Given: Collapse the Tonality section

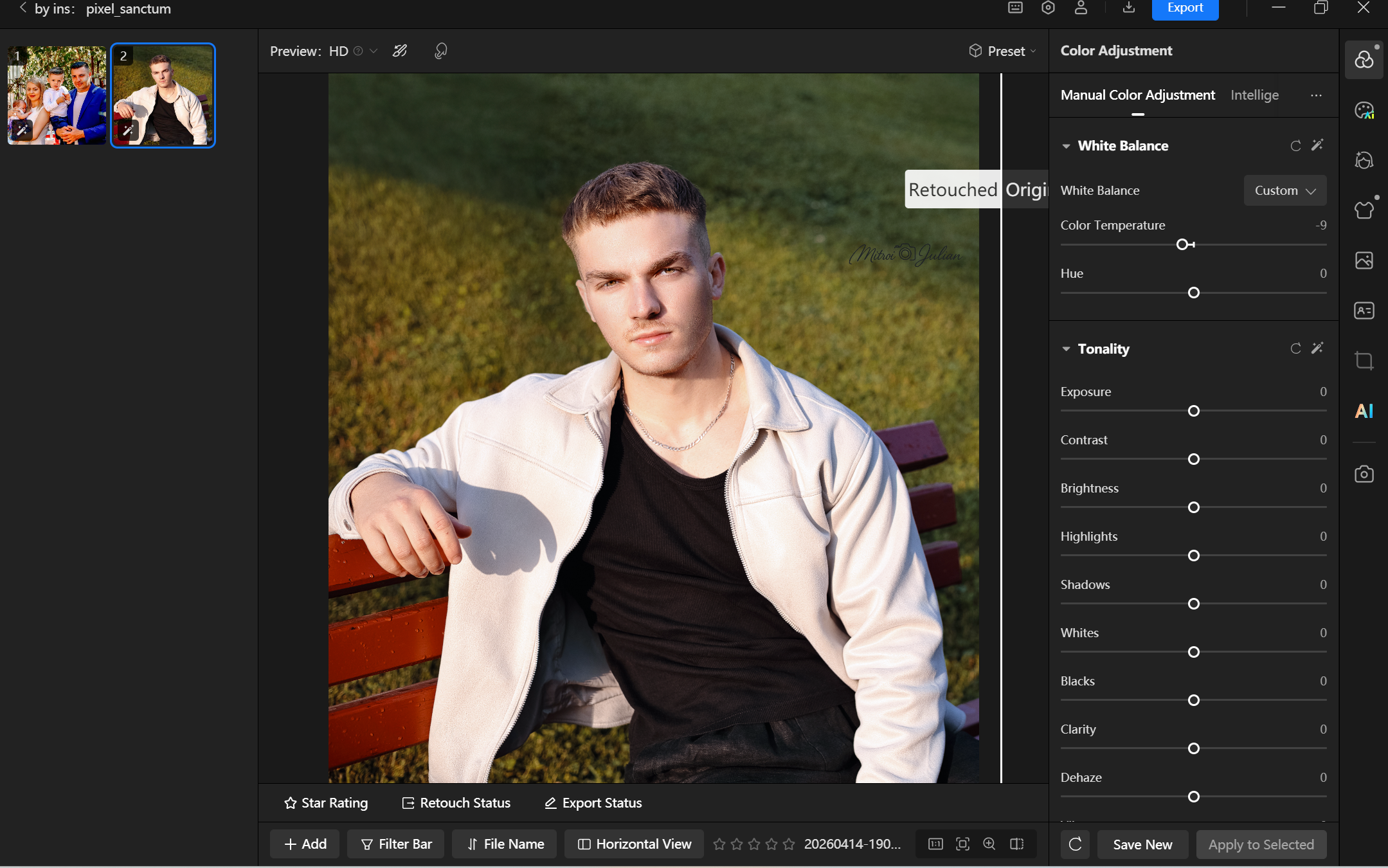Looking at the screenshot, I should (x=1066, y=349).
